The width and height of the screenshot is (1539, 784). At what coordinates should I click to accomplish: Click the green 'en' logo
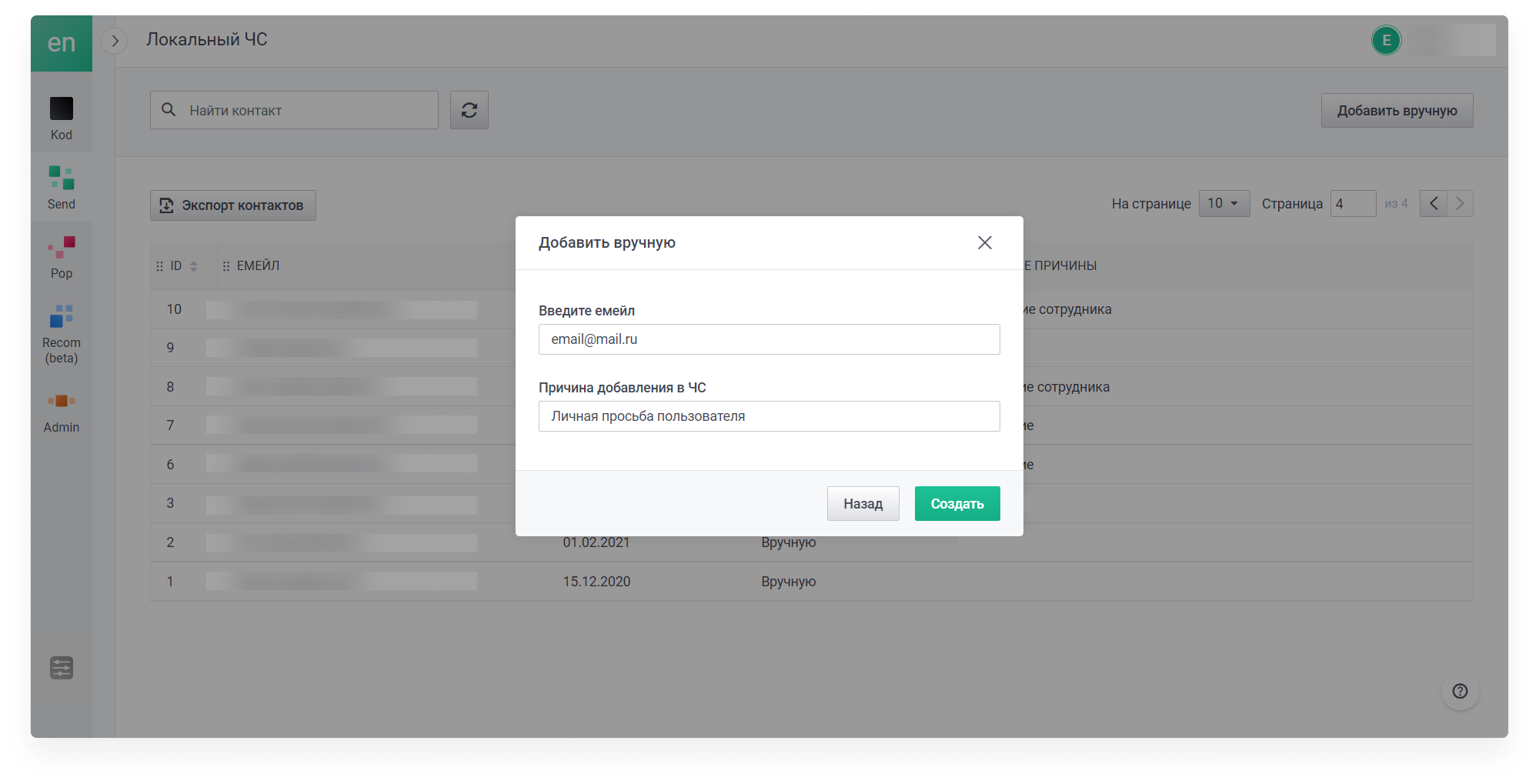tap(62, 43)
